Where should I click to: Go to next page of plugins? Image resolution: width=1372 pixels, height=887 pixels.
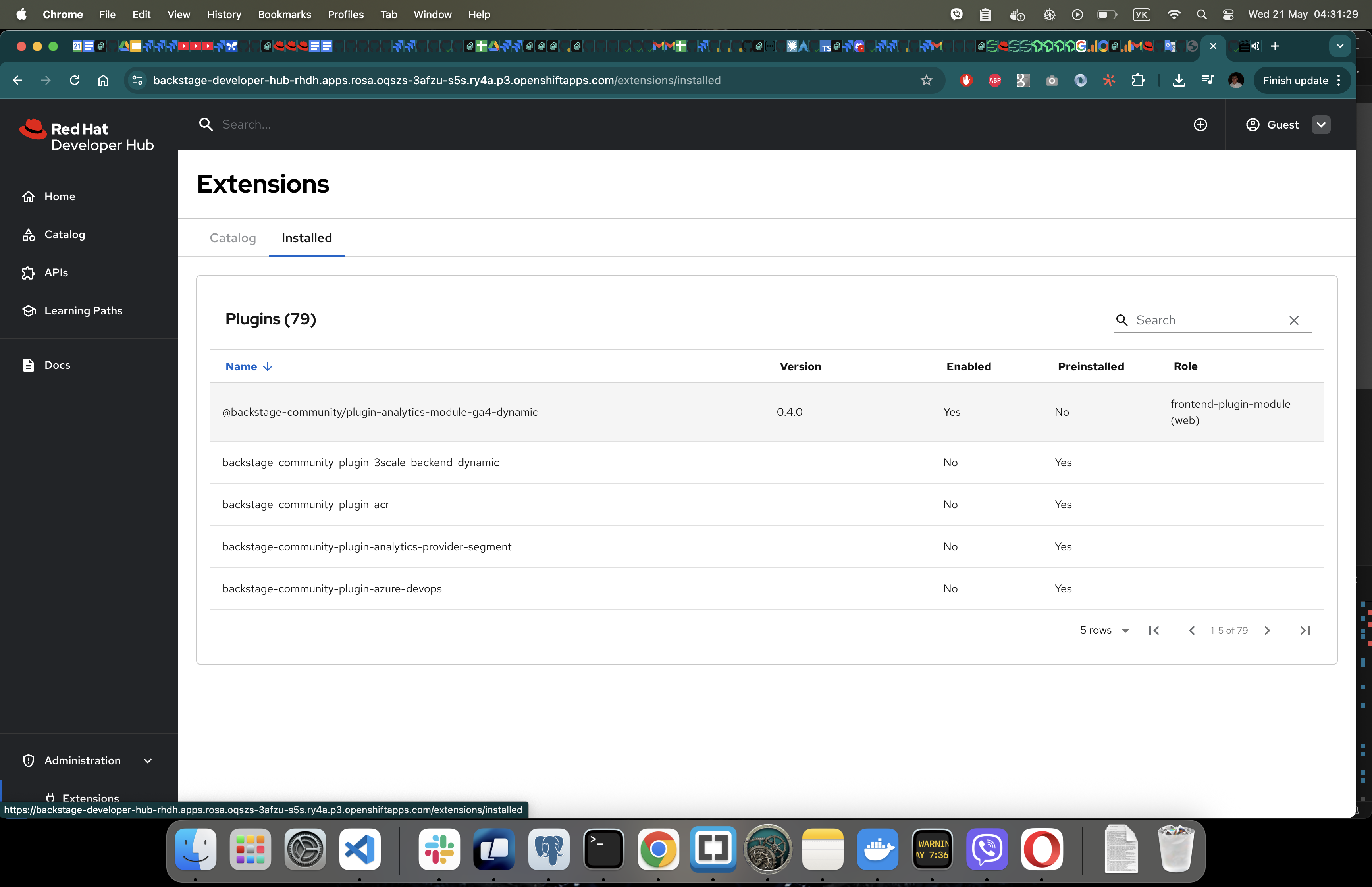[x=1267, y=631]
